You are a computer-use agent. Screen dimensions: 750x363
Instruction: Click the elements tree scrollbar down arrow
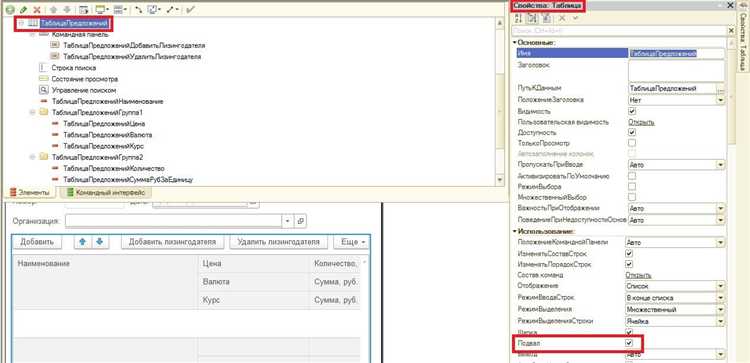pyautogui.click(x=500, y=180)
